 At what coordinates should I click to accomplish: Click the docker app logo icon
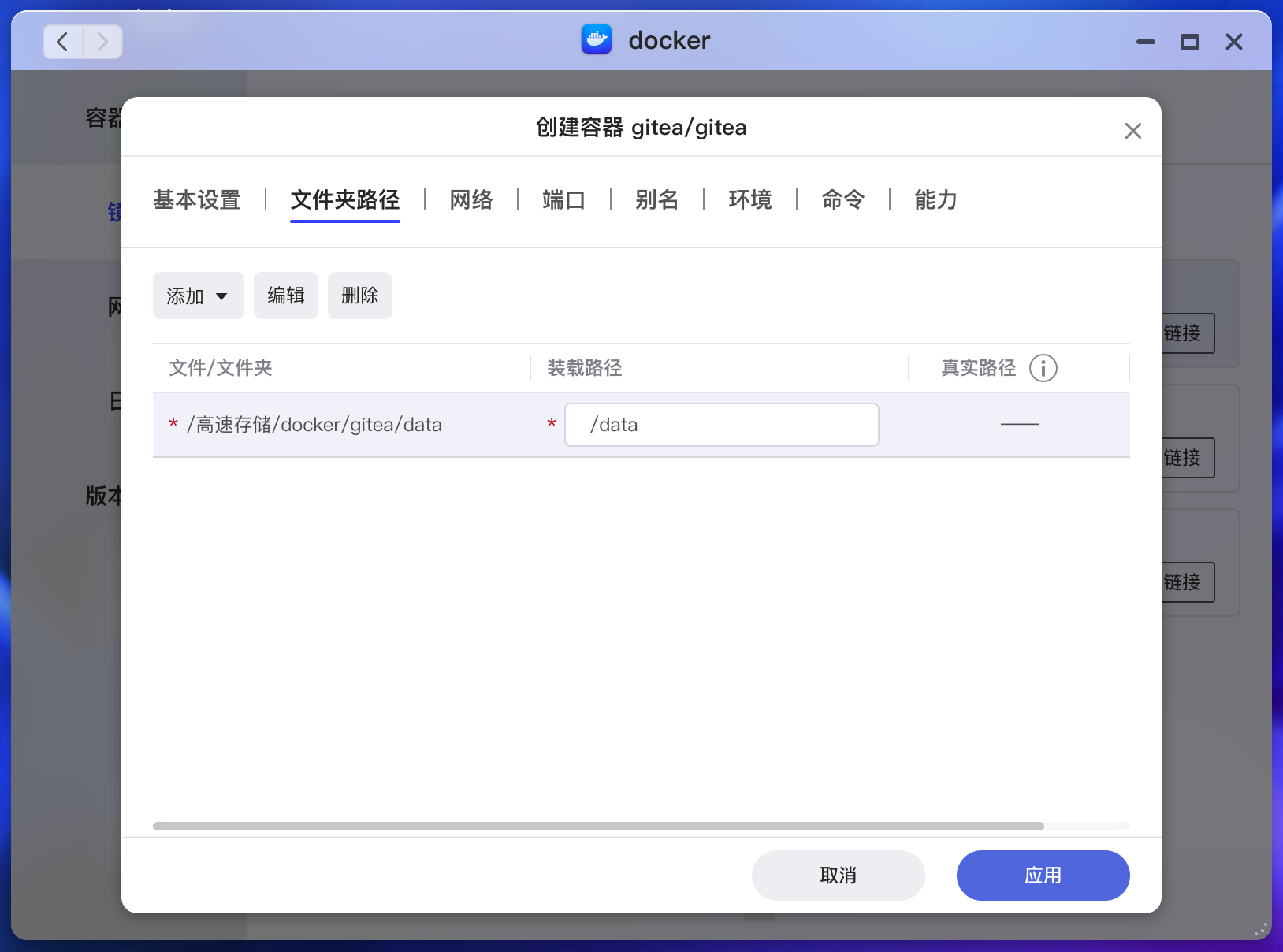pyautogui.click(x=597, y=39)
